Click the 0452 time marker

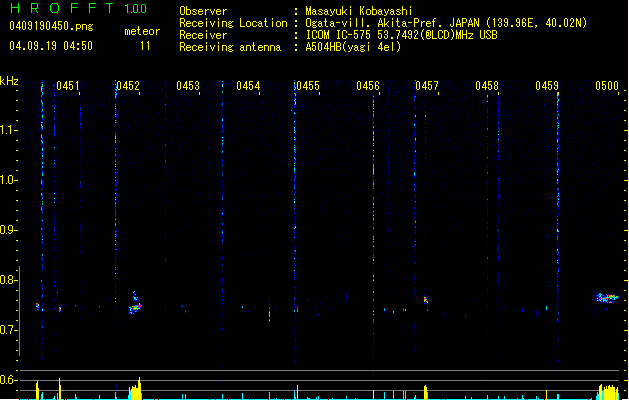pyautogui.click(x=128, y=86)
